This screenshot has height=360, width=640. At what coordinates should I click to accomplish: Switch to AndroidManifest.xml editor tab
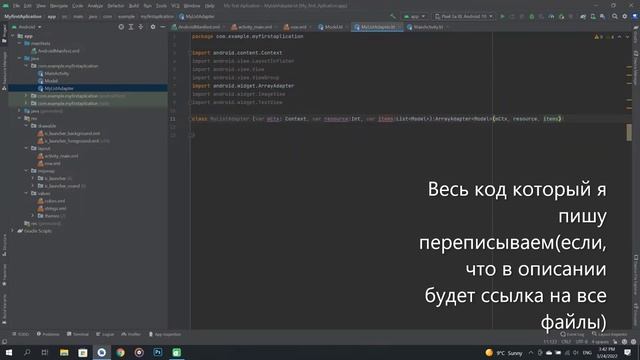point(198,27)
